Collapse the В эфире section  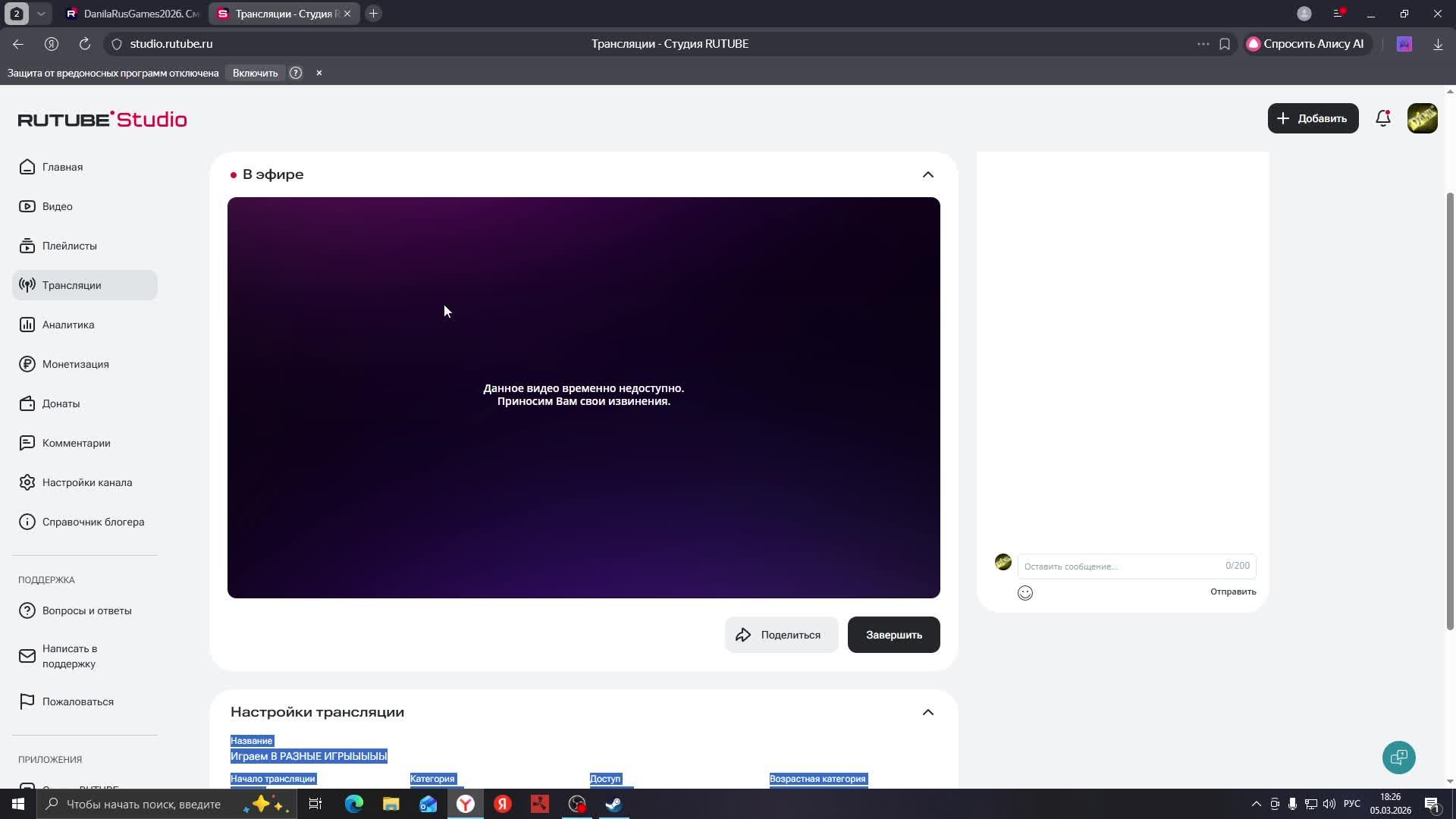coord(927,174)
